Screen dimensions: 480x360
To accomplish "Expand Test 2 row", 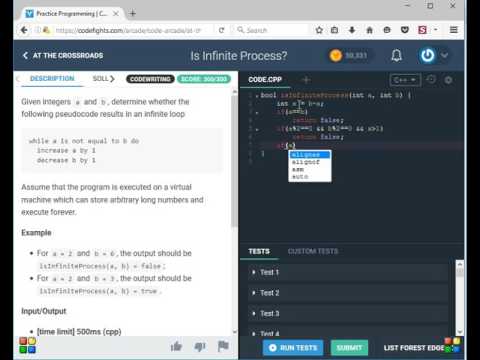I will [348, 293].
